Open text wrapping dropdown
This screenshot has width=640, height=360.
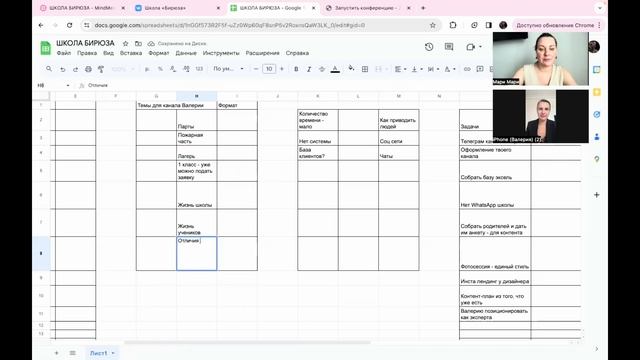point(433,69)
